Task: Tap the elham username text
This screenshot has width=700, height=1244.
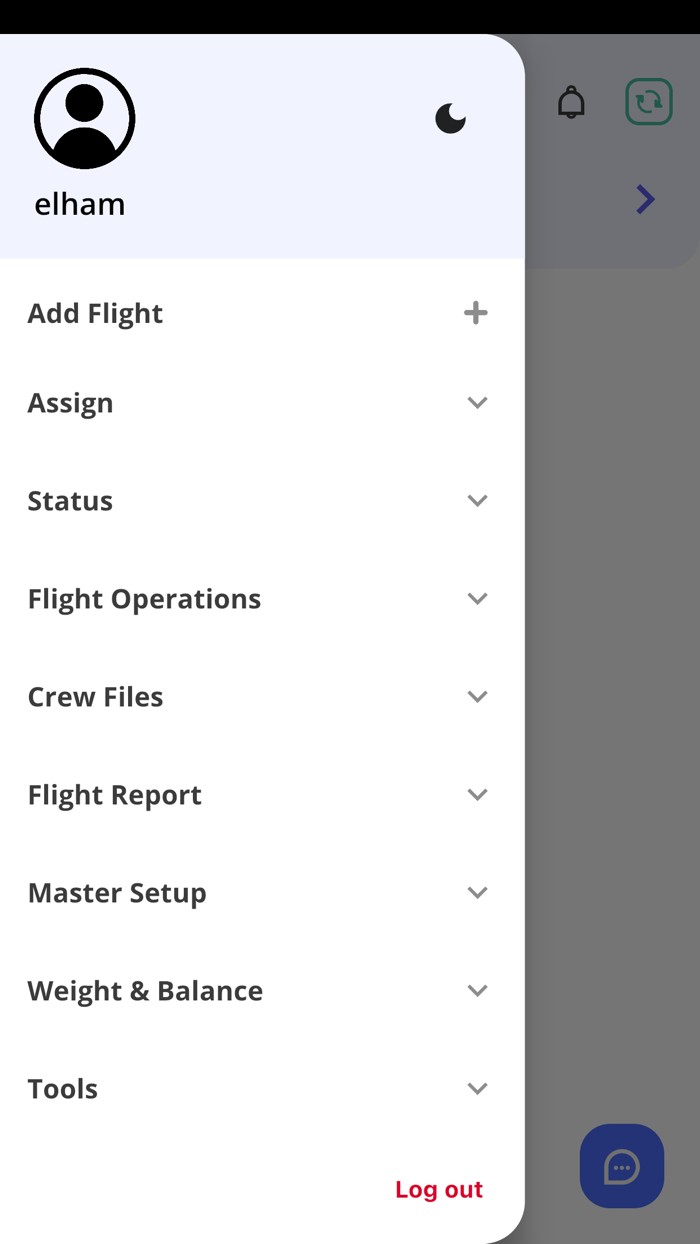Action: click(x=80, y=204)
